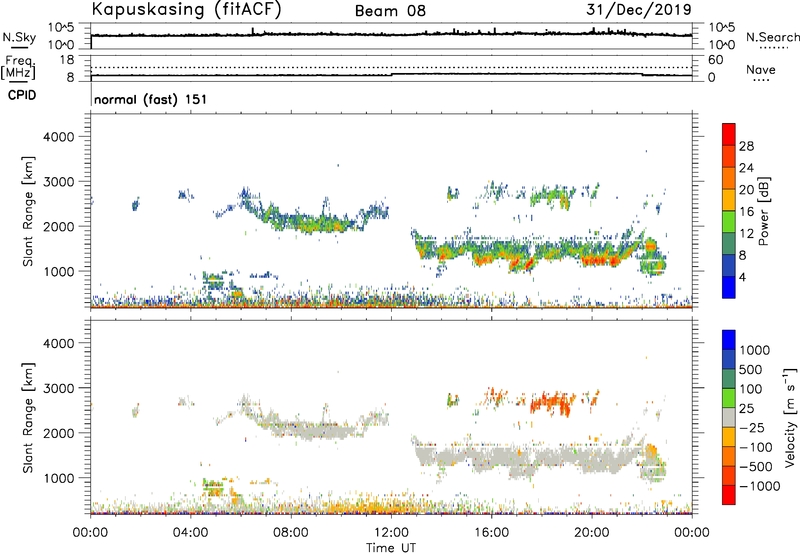Click the N.Search label
The width and height of the screenshot is (800, 554).
(772, 37)
